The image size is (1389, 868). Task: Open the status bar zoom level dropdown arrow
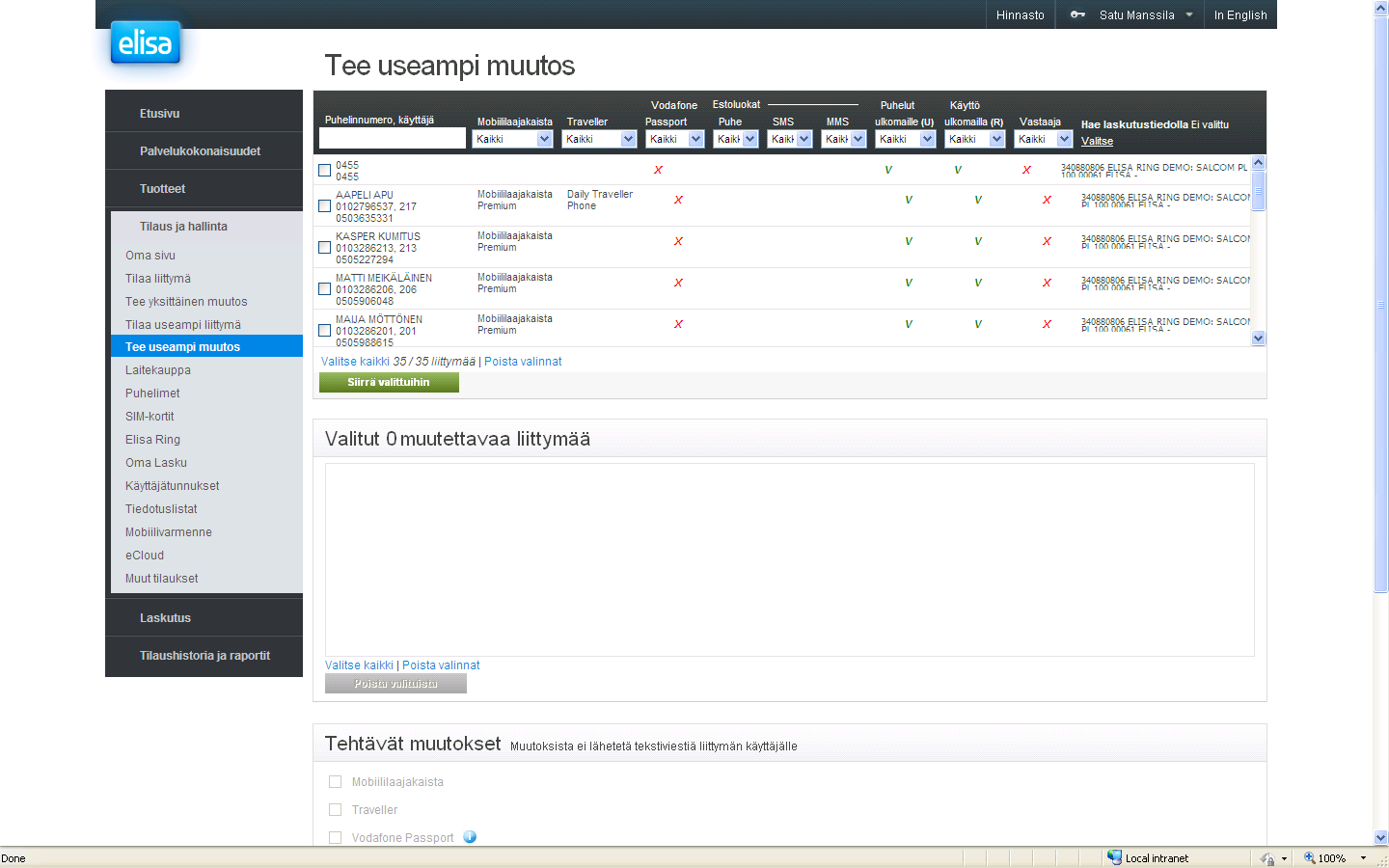(1363, 858)
